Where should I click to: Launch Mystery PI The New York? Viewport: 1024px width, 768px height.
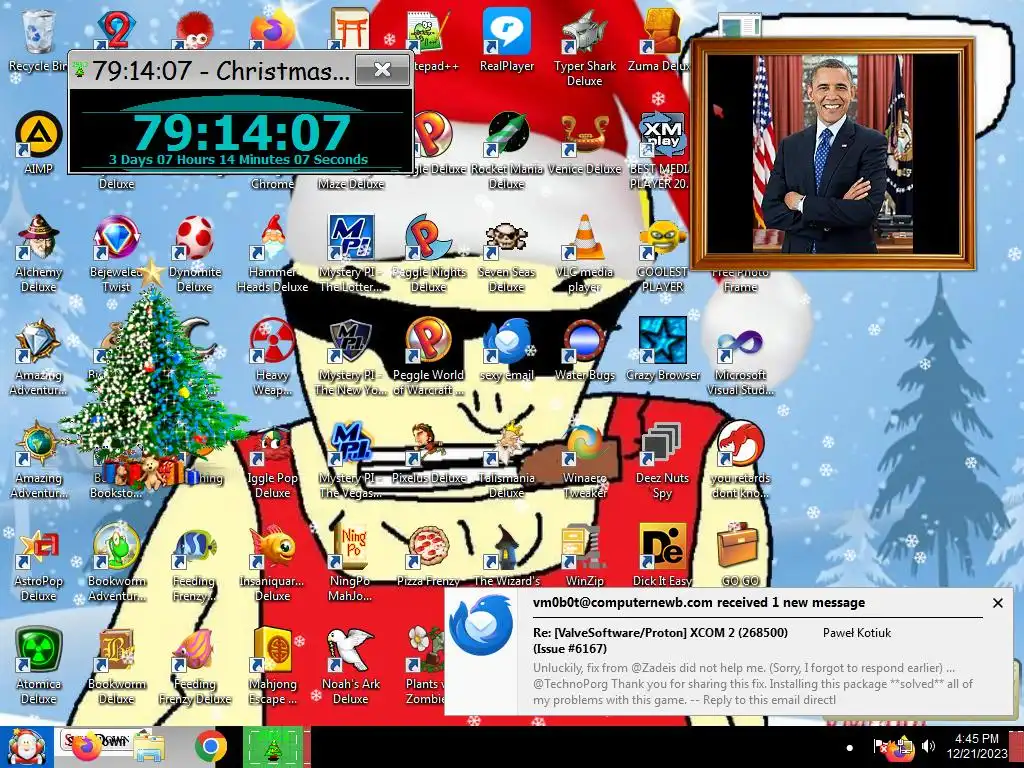pos(351,358)
